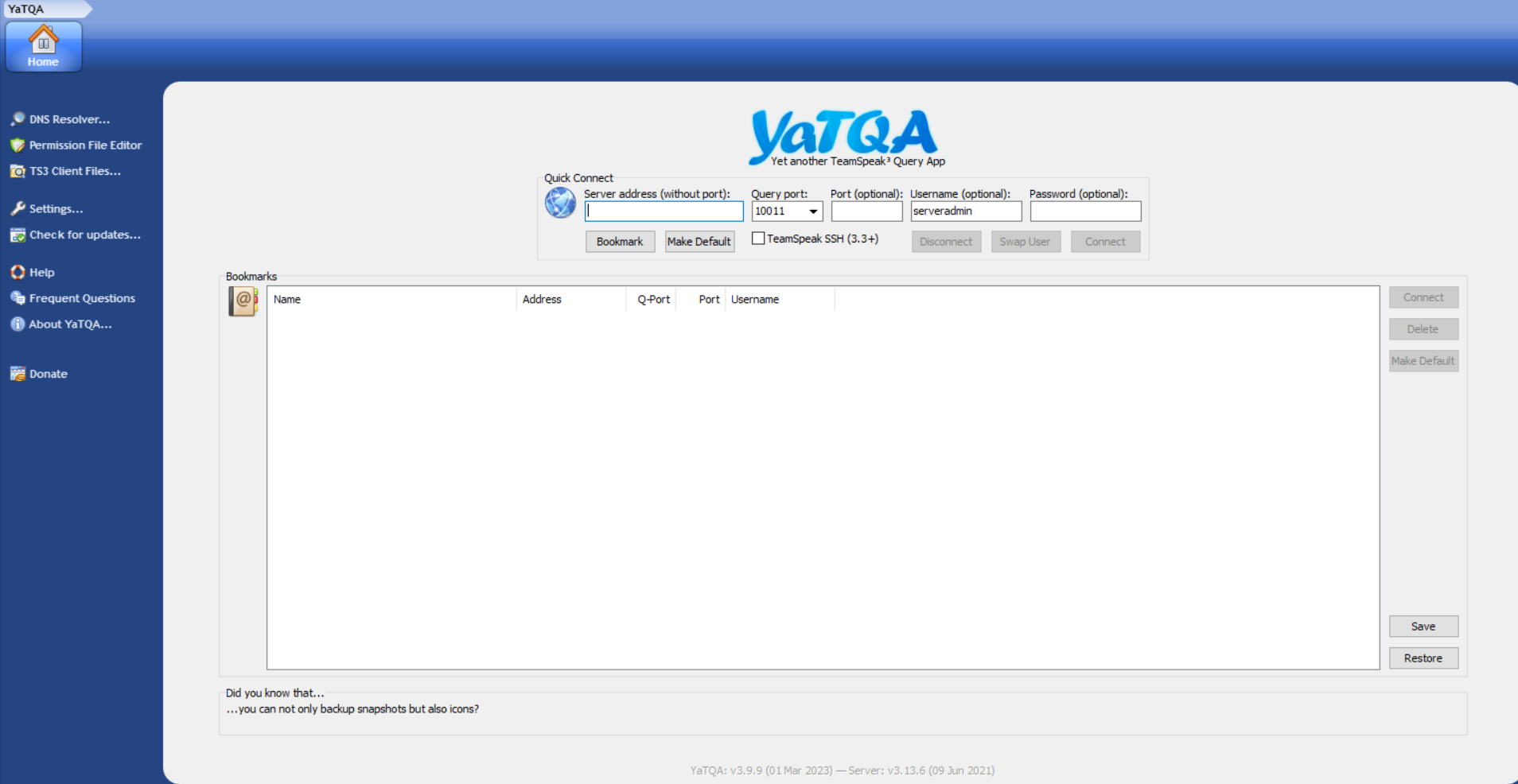1518x784 pixels.
Task: Focus the Username field containing serveradmin
Action: tap(966, 212)
